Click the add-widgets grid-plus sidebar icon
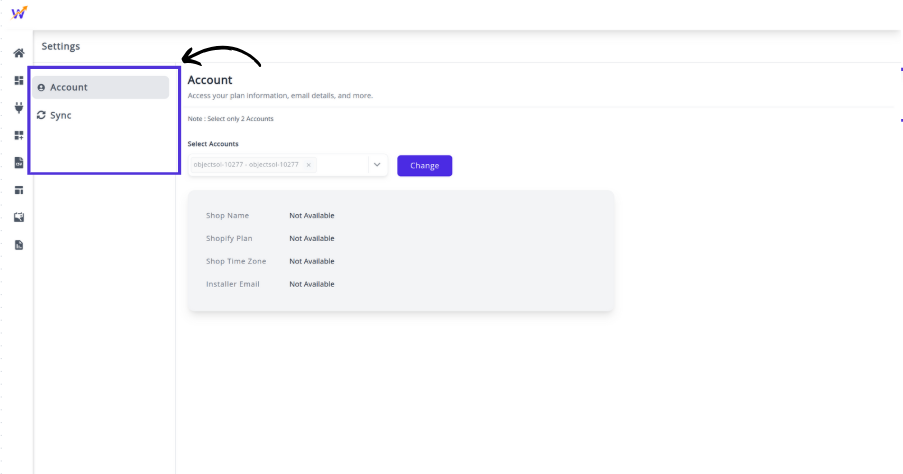This screenshot has height=474, width=903. point(18,135)
